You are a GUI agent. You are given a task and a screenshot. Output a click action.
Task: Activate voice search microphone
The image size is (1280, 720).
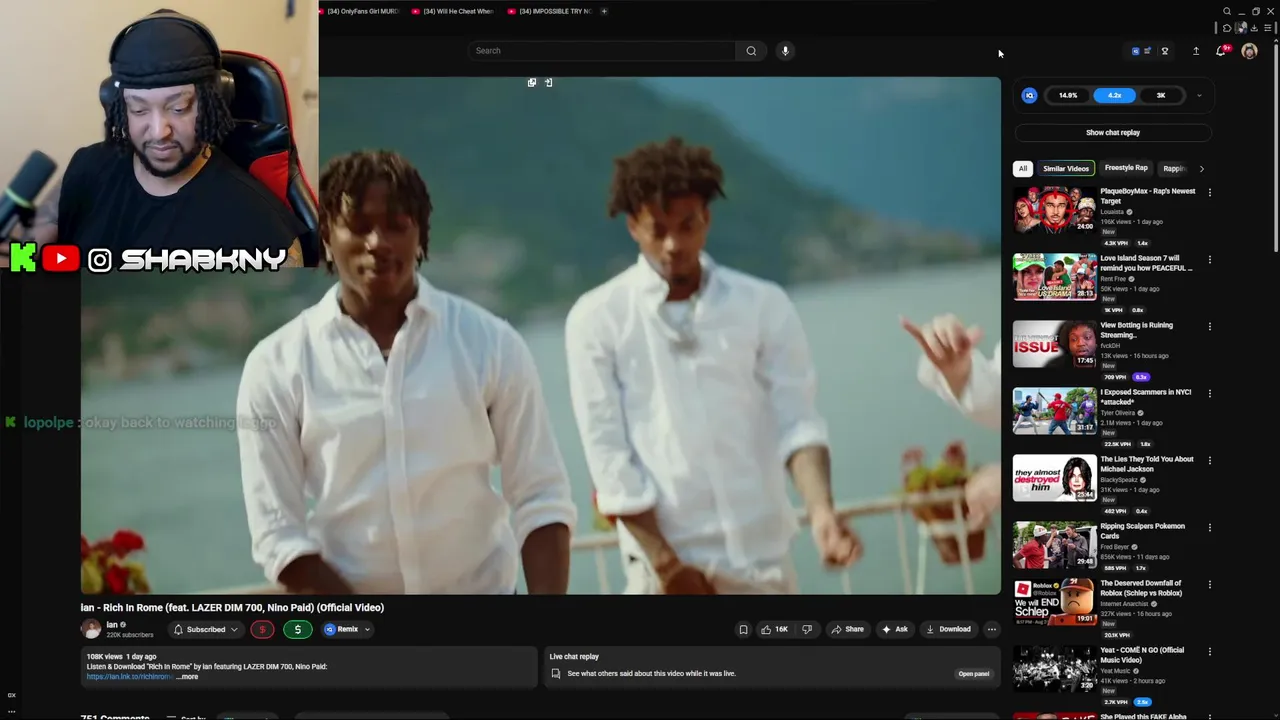(785, 51)
